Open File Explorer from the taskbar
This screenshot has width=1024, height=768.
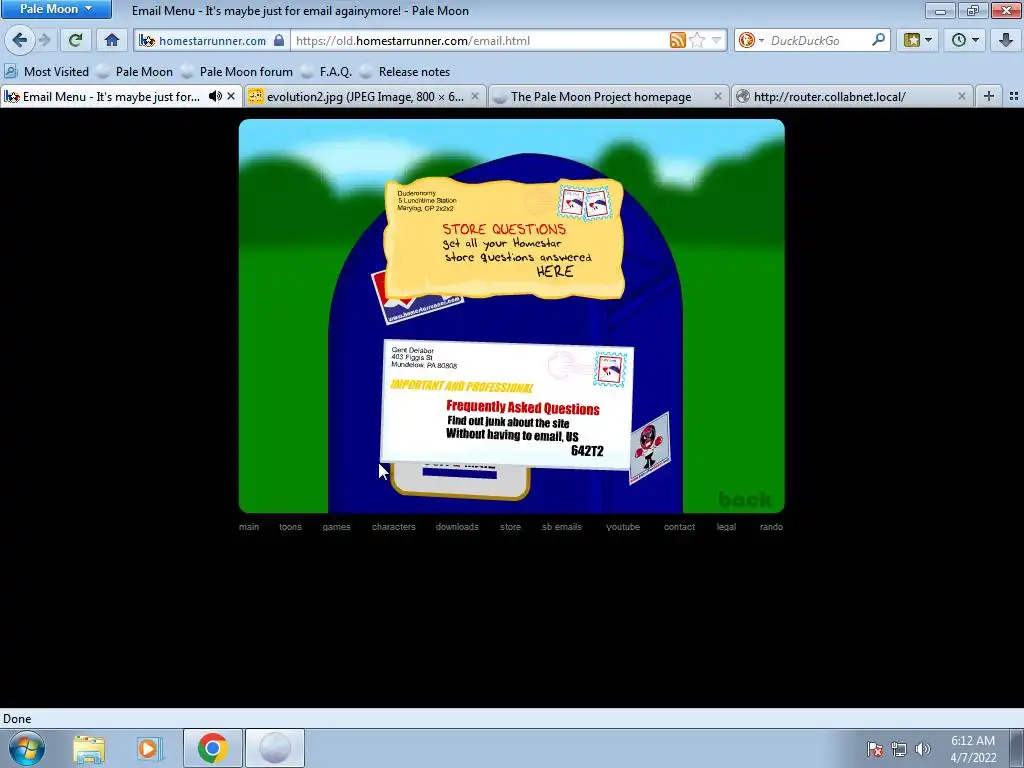pos(89,748)
